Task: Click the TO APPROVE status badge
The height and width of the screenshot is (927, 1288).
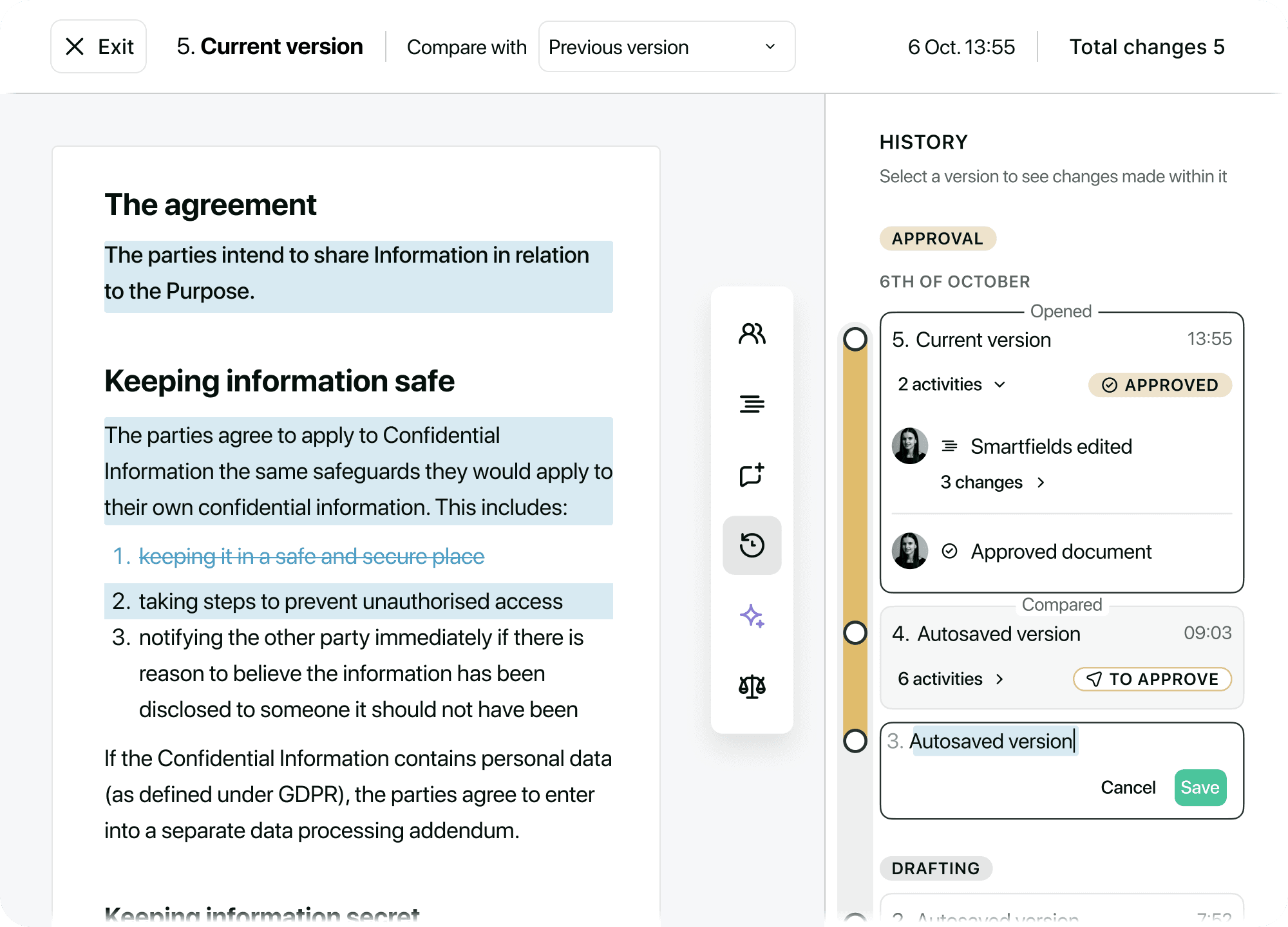Action: pyautogui.click(x=1152, y=679)
